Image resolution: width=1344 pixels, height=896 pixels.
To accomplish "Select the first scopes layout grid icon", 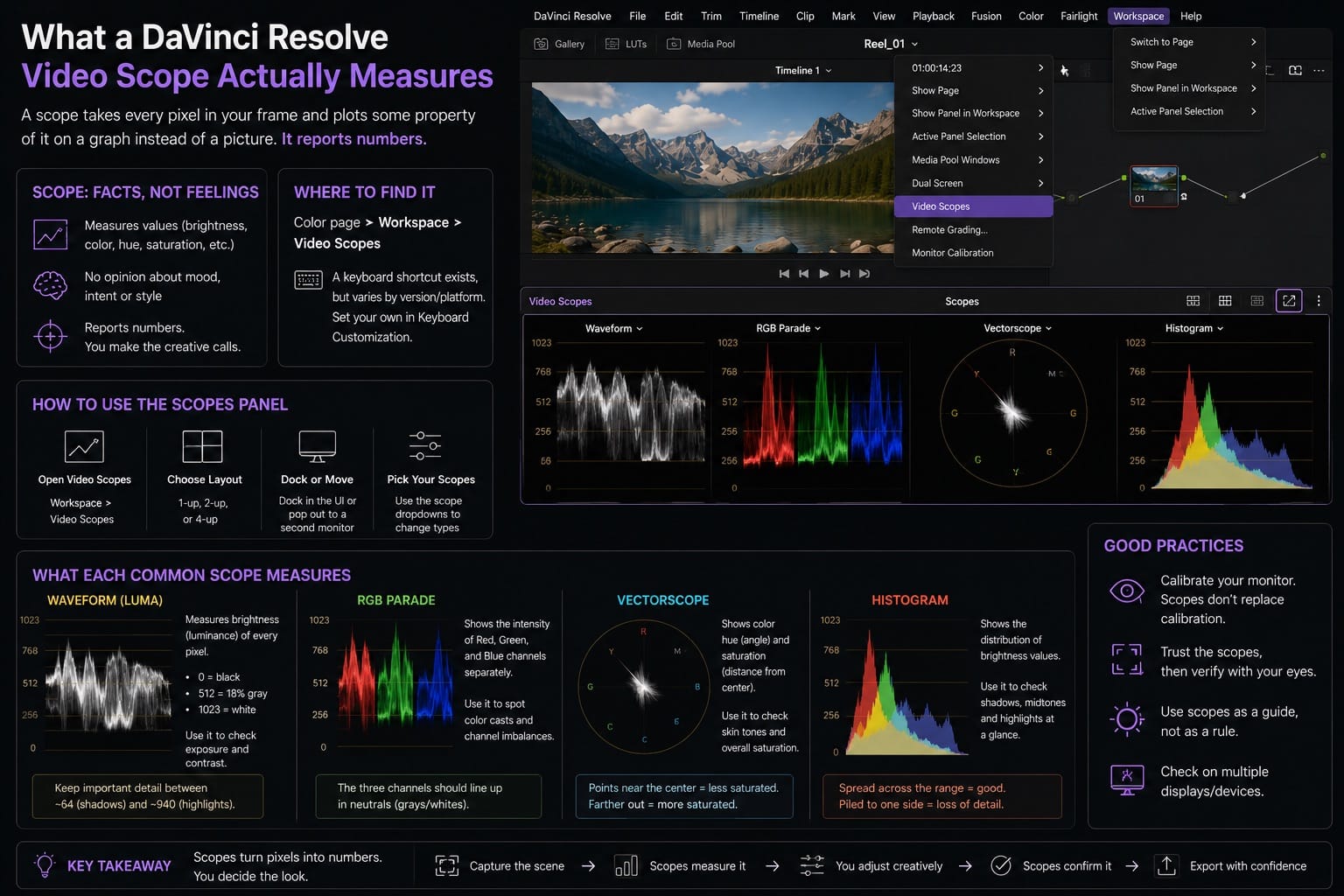I will tap(1193, 301).
